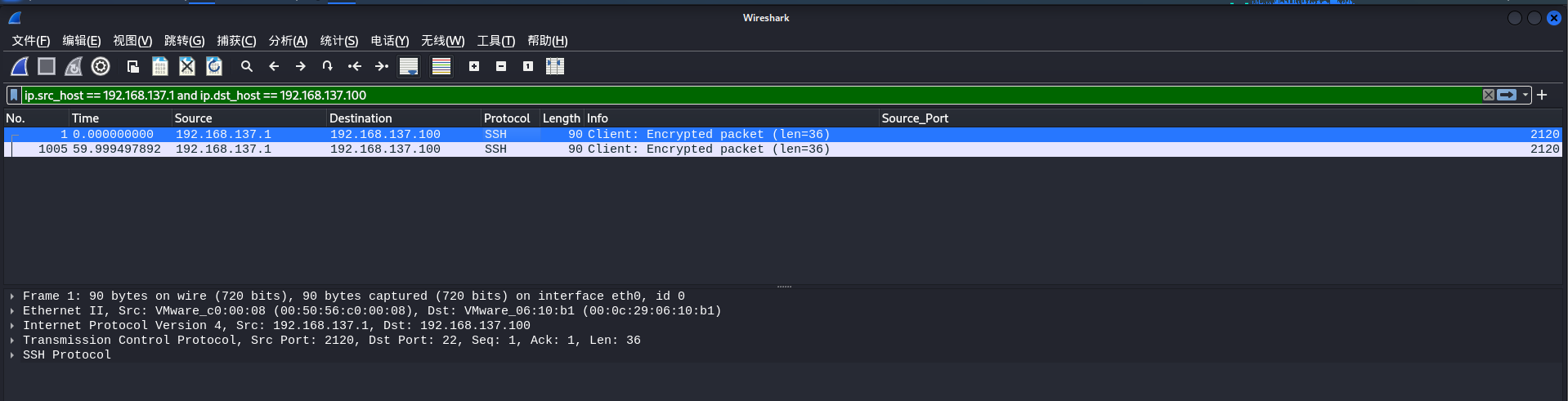Image resolution: width=1568 pixels, height=401 pixels.
Task: Expand the Ethernet II section
Action: (12, 311)
